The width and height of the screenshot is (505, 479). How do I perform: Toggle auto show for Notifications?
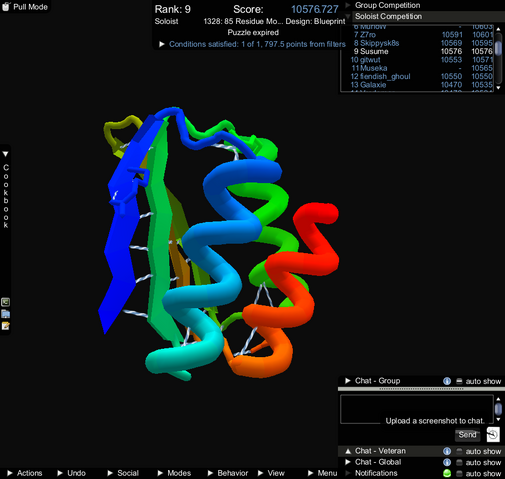coord(459,473)
